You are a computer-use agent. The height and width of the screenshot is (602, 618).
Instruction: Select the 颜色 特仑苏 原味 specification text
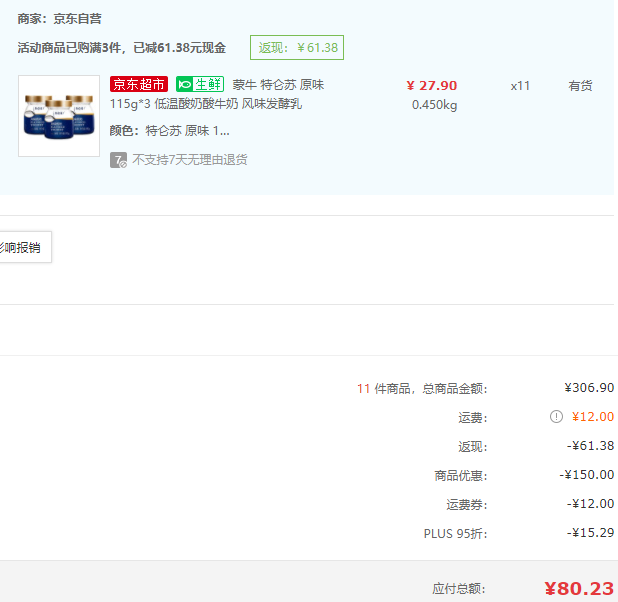pos(169,130)
